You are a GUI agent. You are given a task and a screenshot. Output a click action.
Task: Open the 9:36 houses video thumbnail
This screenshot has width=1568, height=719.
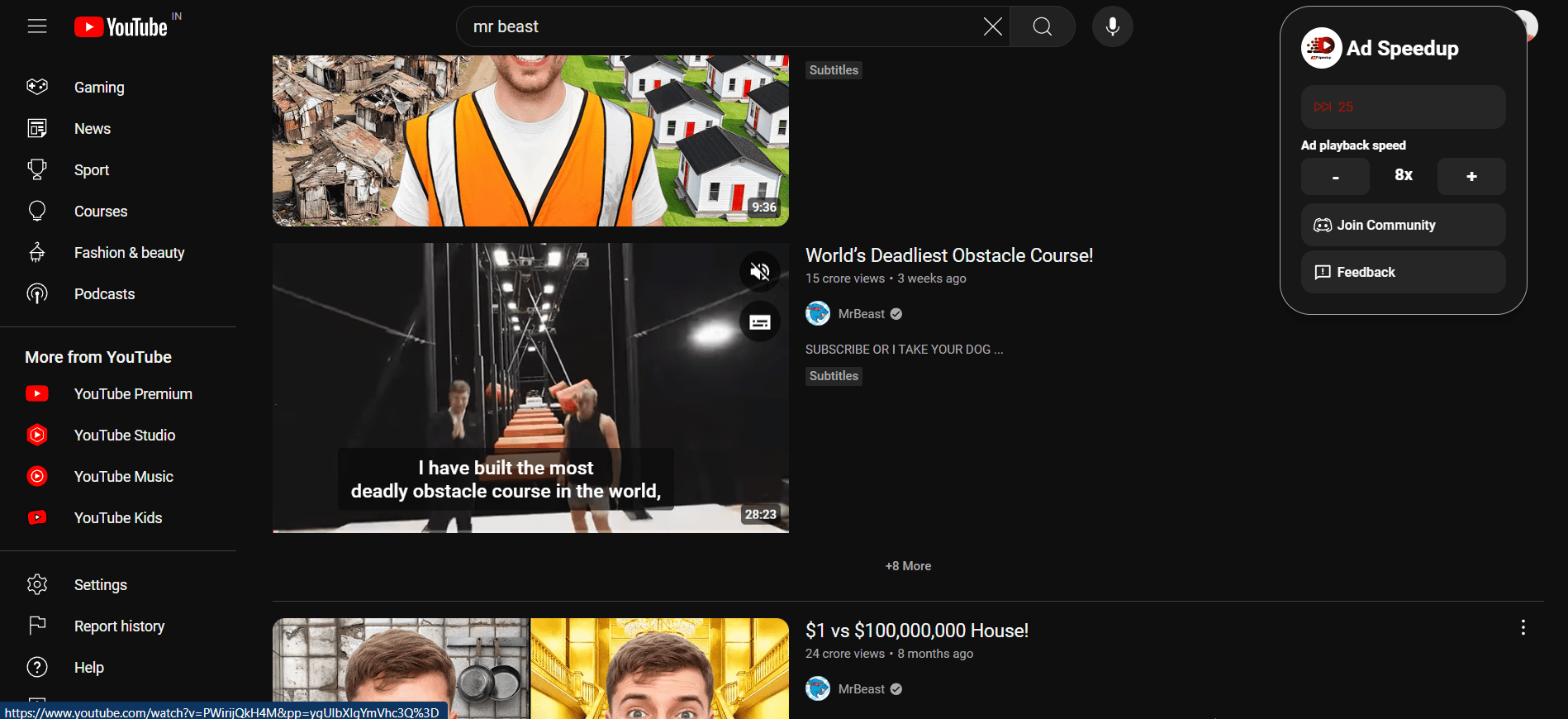pyautogui.click(x=530, y=140)
